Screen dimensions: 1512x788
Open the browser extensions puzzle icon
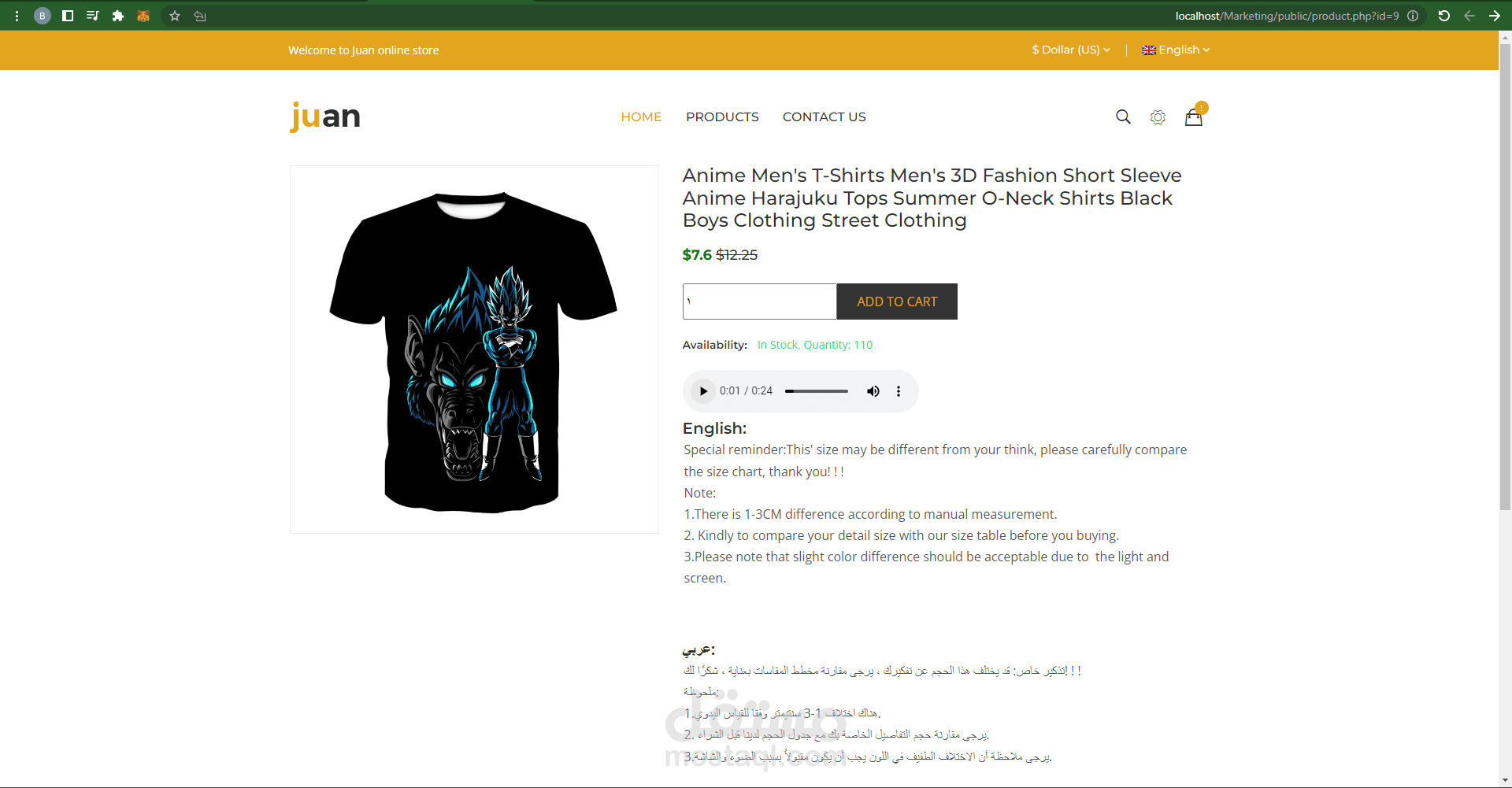[118, 16]
